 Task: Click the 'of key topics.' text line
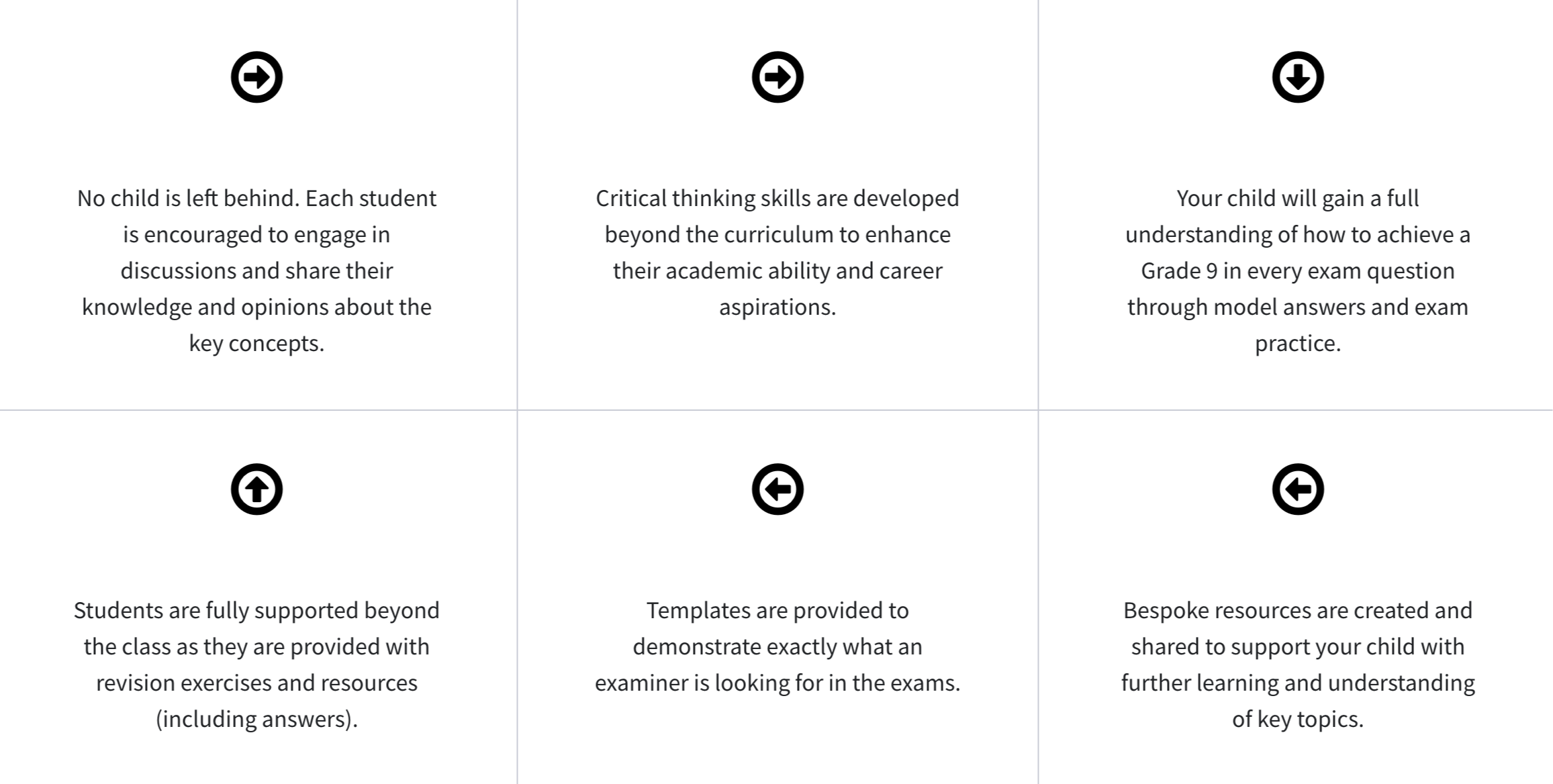pos(1298,720)
